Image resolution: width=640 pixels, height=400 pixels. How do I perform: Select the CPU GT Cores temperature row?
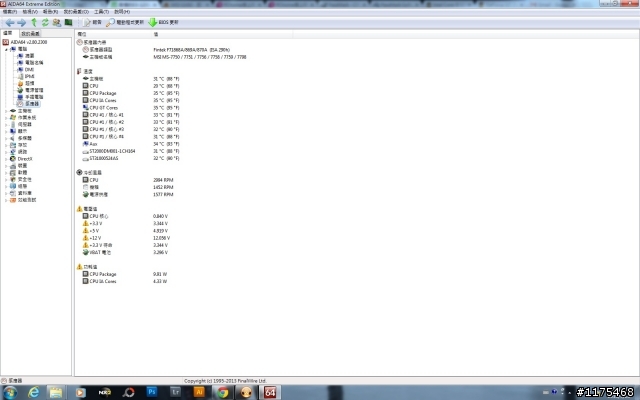coord(131,108)
